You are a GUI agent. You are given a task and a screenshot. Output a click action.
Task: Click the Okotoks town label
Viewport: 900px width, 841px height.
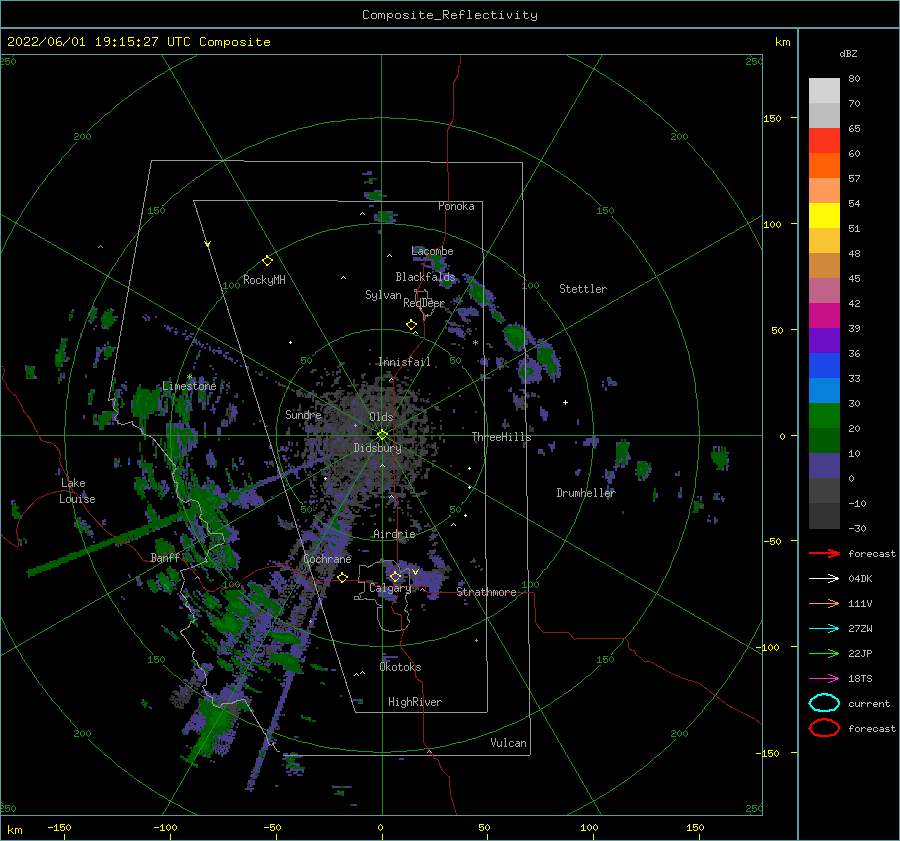400,667
